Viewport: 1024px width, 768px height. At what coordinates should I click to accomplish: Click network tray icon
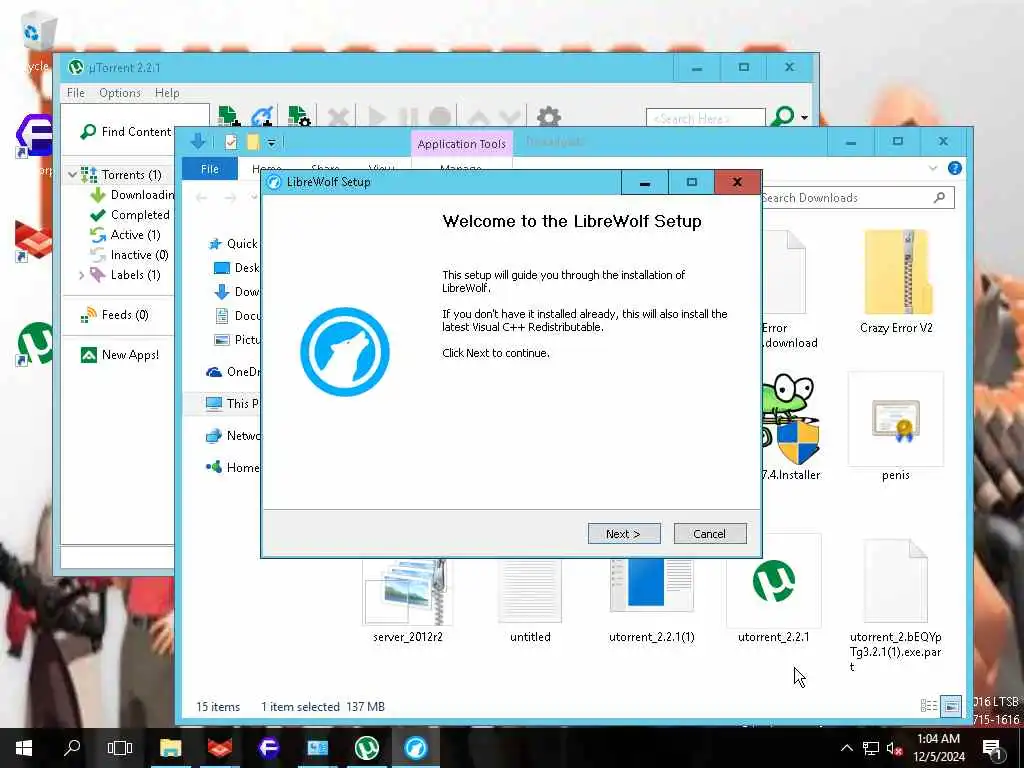(871, 748)
